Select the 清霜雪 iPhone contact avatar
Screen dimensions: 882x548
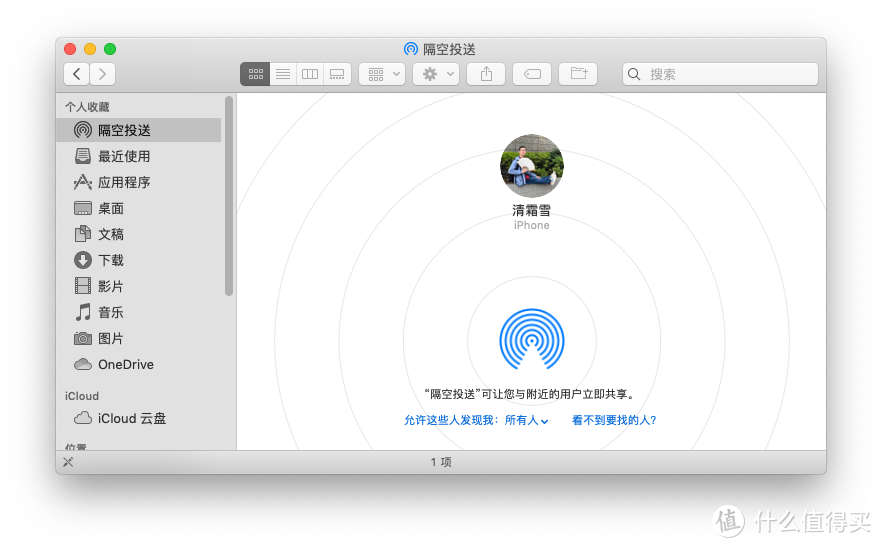(x=532, y=166)
